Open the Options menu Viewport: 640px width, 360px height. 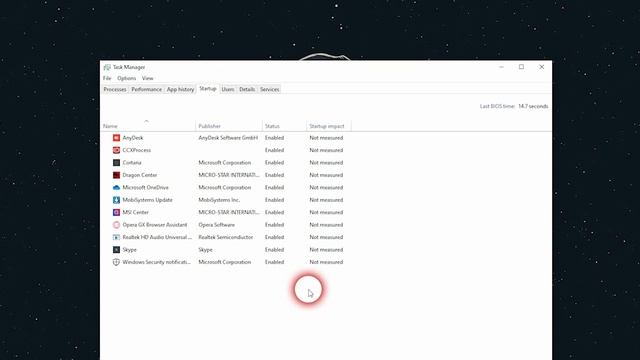[127, 78]
